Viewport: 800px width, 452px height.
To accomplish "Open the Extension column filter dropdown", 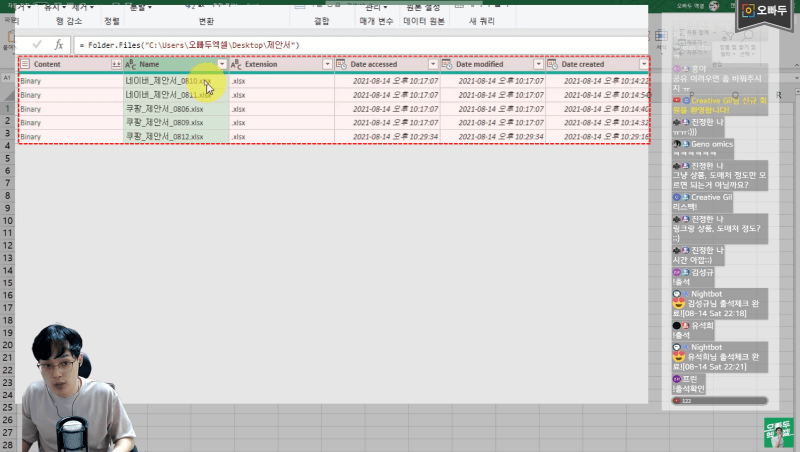I will pyautogui.click(x=326, y=64).
